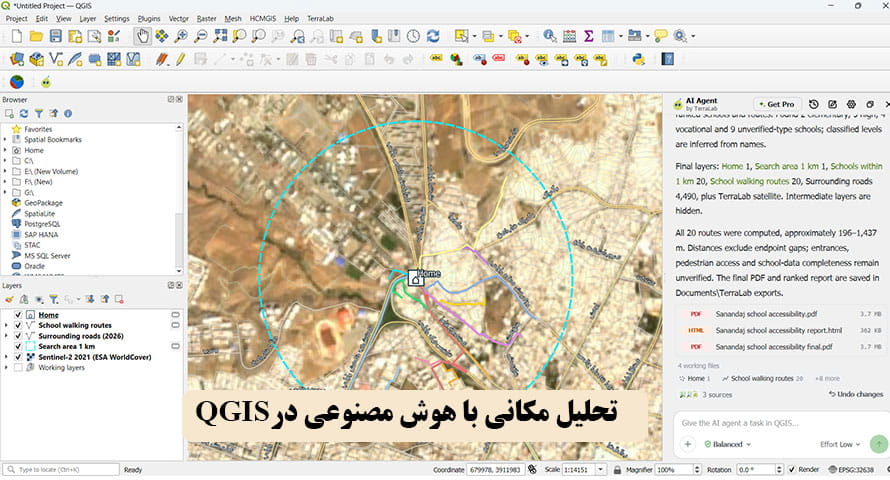Toggle School walking routes layer checkbox
This screenshot has height=480, width=890.
(x=18, y=326)
